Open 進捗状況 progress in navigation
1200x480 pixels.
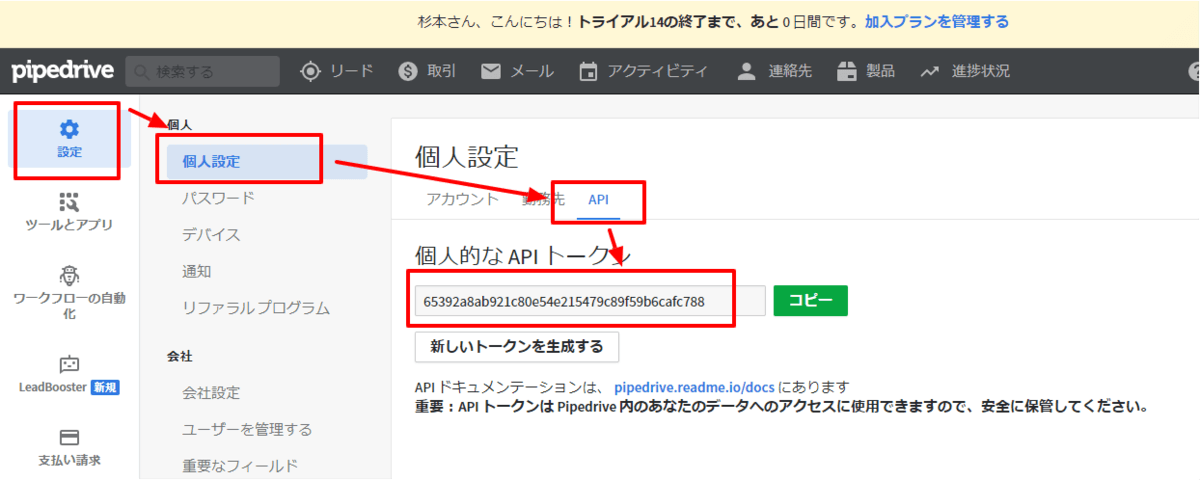tap(965, 71)
